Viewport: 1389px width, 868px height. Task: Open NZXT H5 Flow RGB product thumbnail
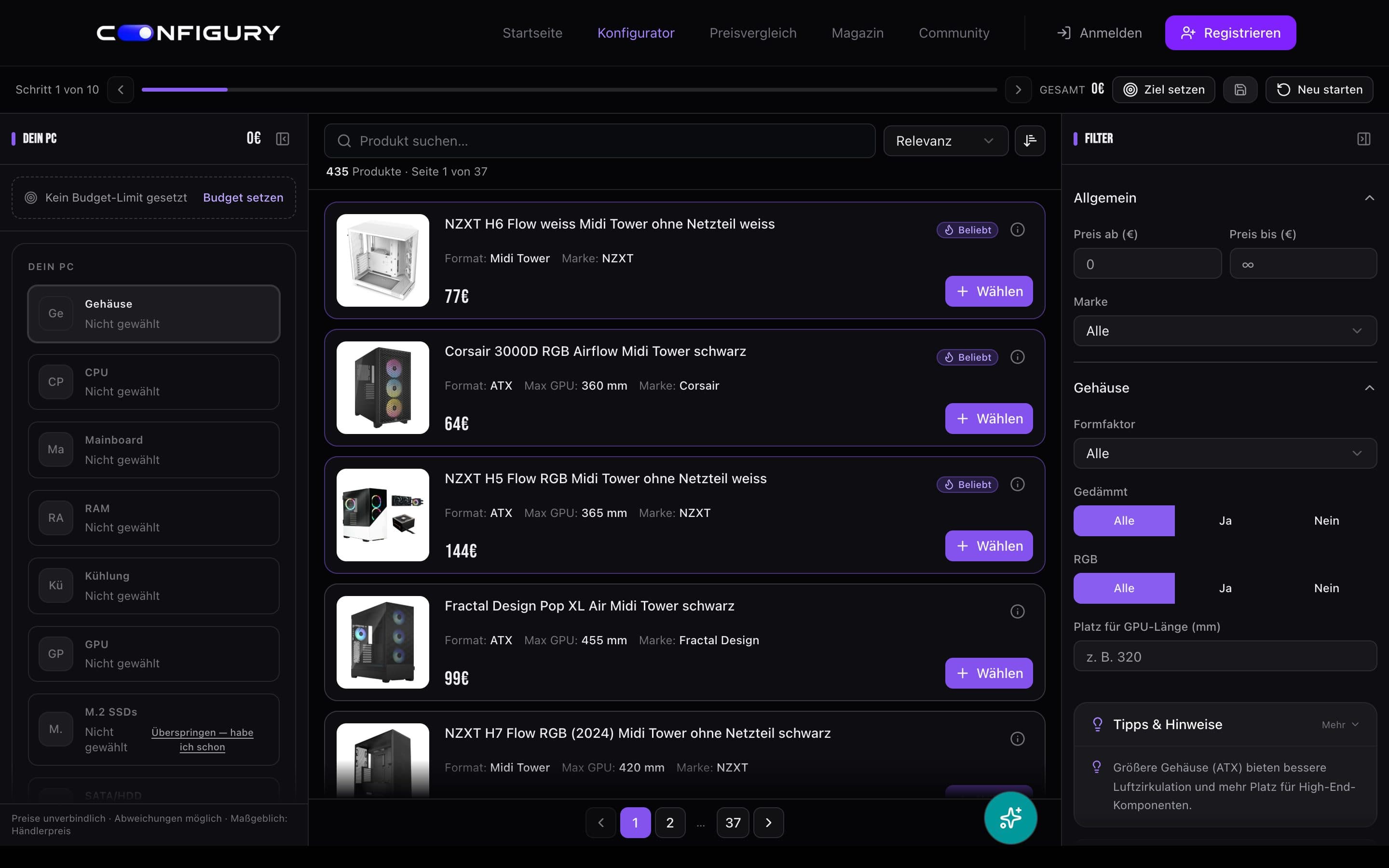click(x=382, y=515)
